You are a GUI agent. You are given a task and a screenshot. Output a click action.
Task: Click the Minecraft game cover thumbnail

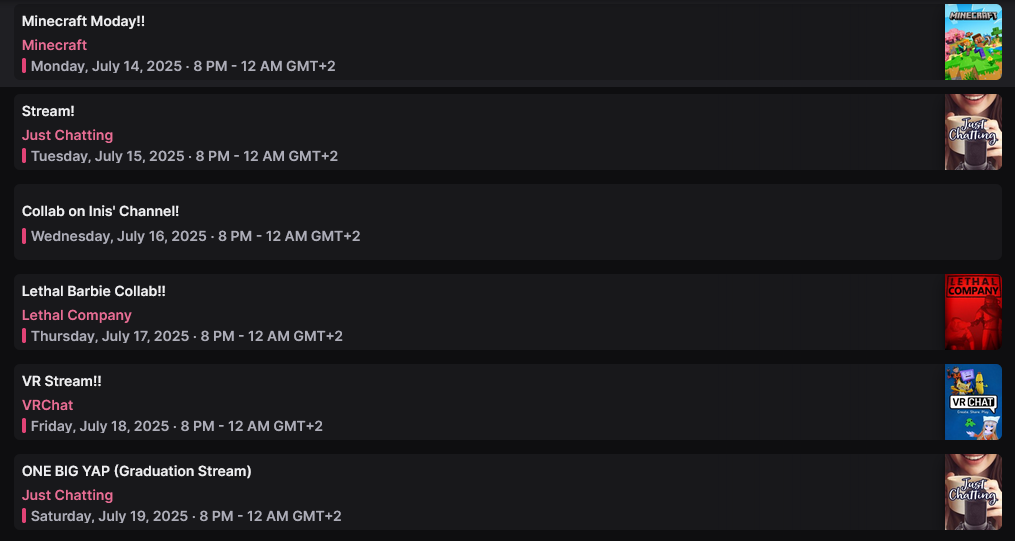click(x=973, y=42)
